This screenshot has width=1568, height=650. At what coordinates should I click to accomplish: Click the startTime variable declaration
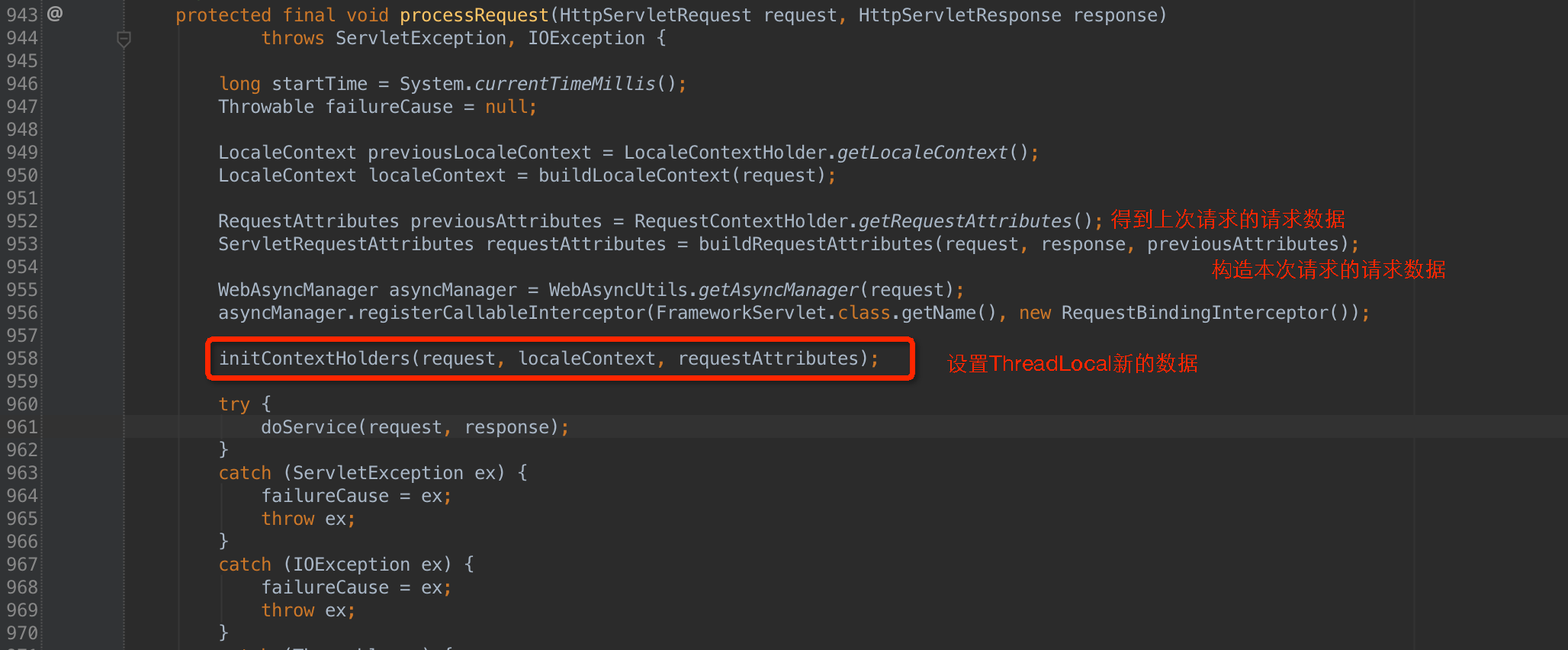320,84
